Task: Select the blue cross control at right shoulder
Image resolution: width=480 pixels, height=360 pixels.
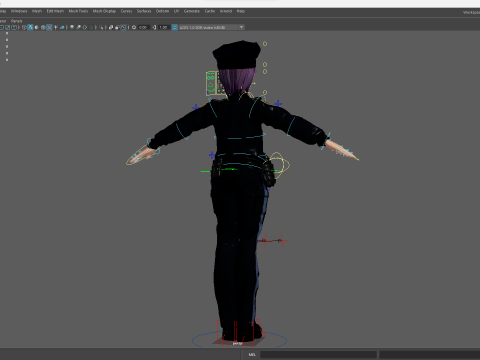Action: (x=278, y=104)
